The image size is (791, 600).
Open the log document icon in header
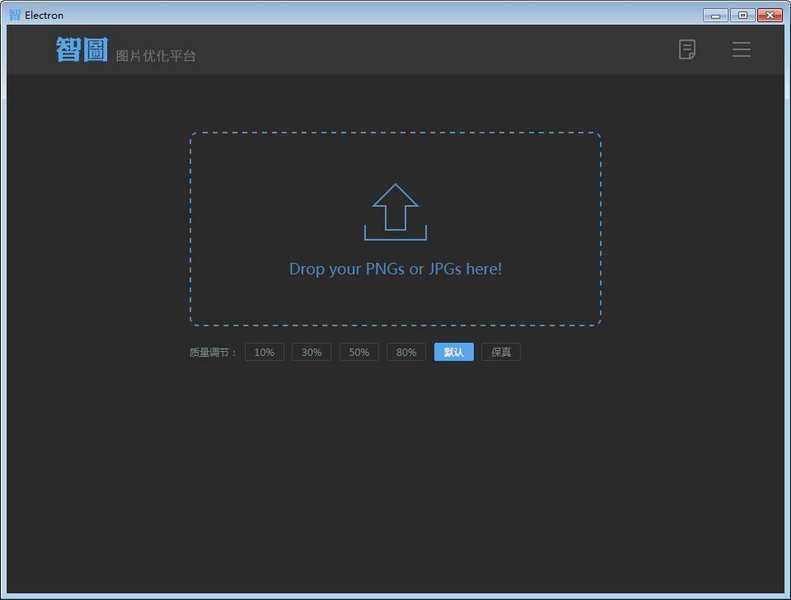(x=687, y=49)
